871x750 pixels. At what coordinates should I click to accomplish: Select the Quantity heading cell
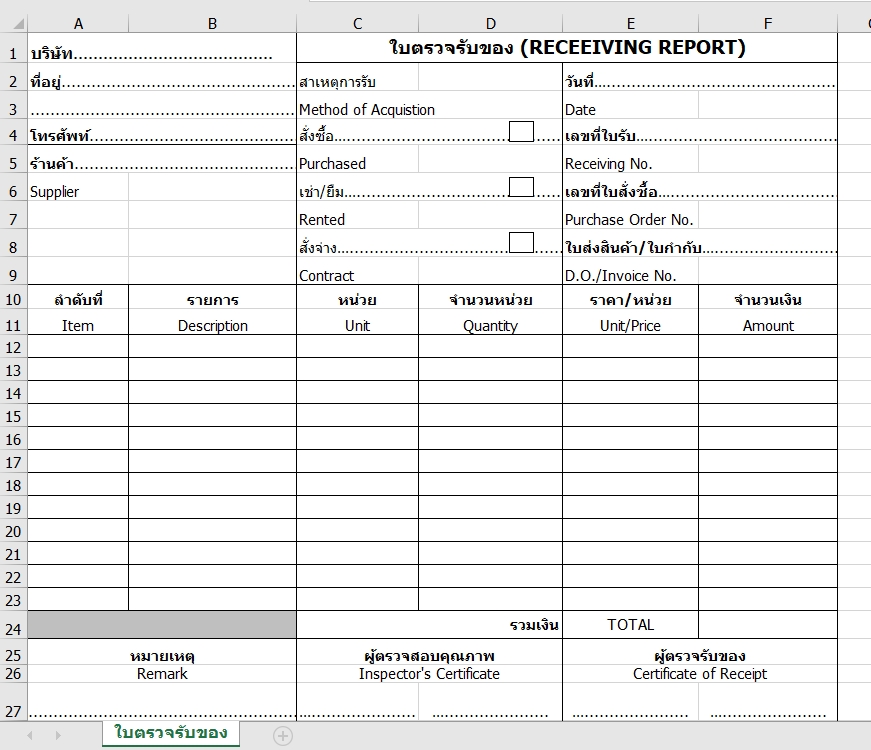[x=490, y=324]
